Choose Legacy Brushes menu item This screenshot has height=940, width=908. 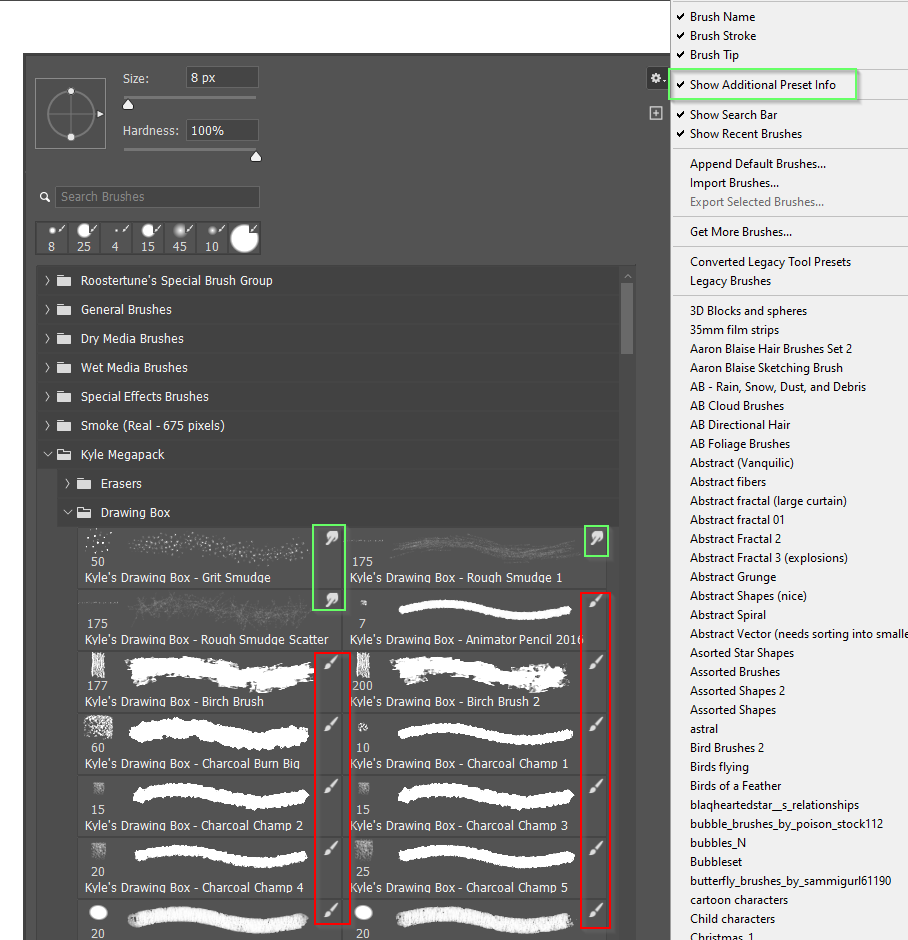click(730, 281)
